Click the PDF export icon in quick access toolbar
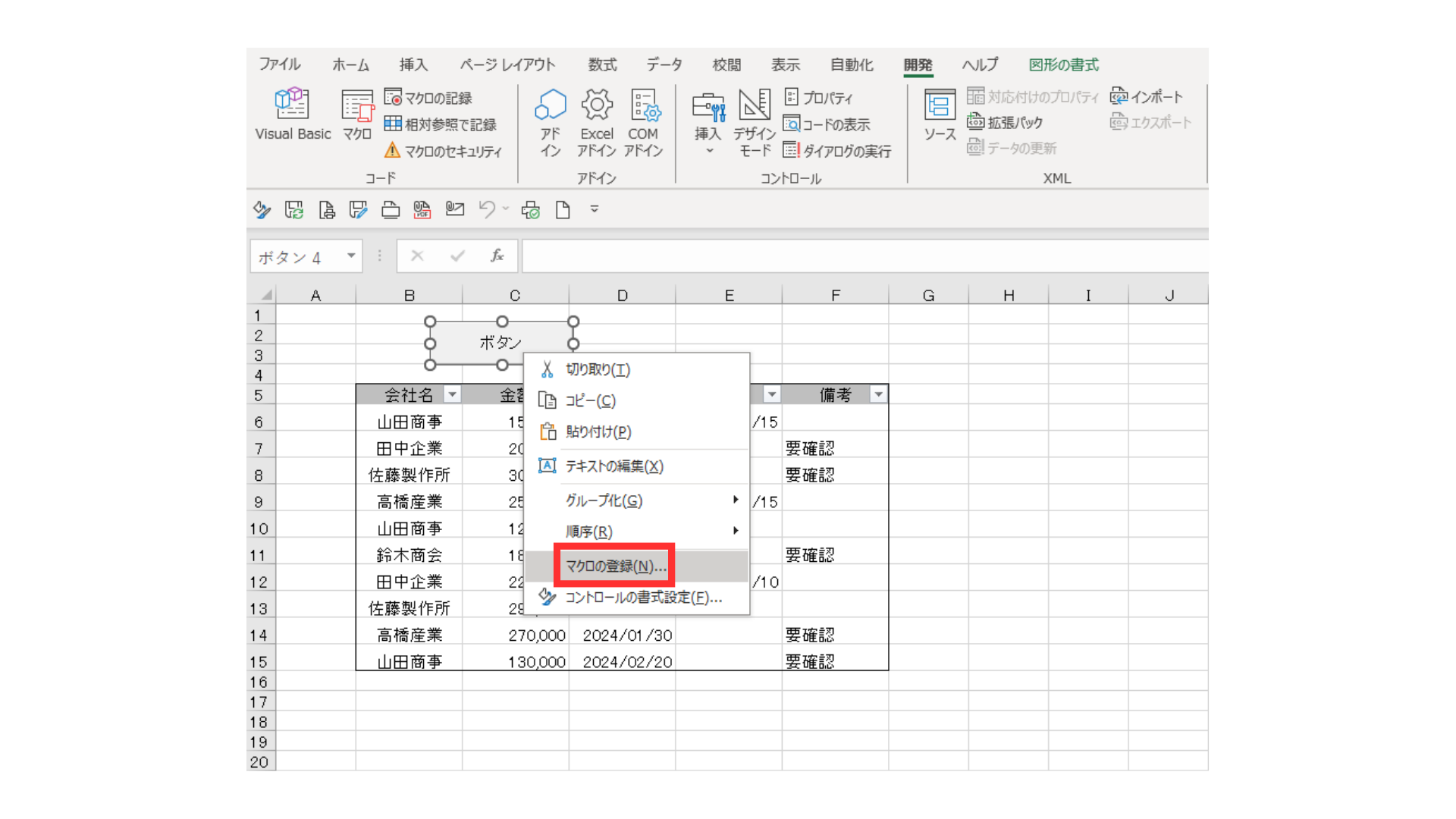This screenshot has height=819, width=1456. pyautogui.click(x=422, y=209)
